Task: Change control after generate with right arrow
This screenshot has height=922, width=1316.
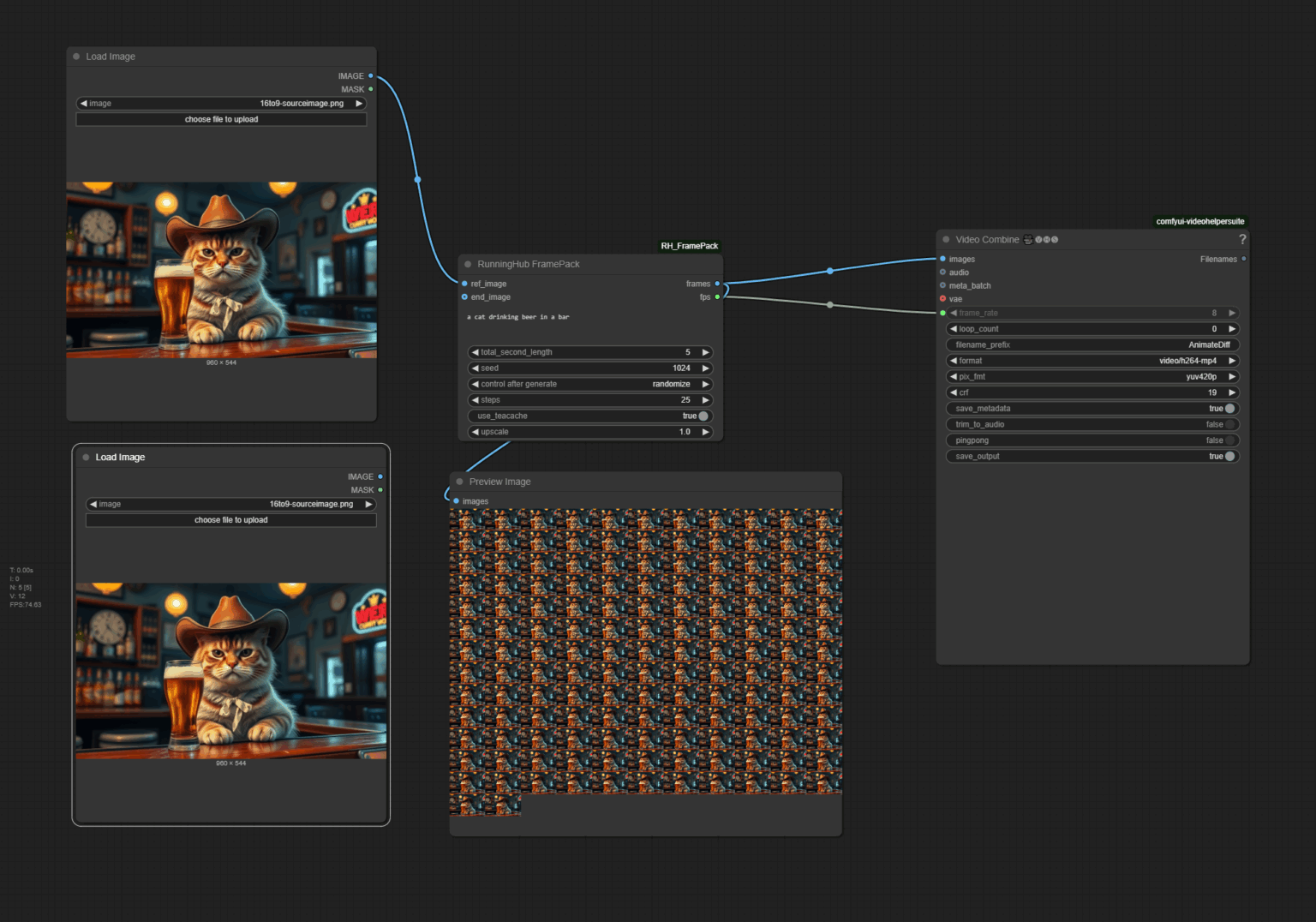Action: 704,384
